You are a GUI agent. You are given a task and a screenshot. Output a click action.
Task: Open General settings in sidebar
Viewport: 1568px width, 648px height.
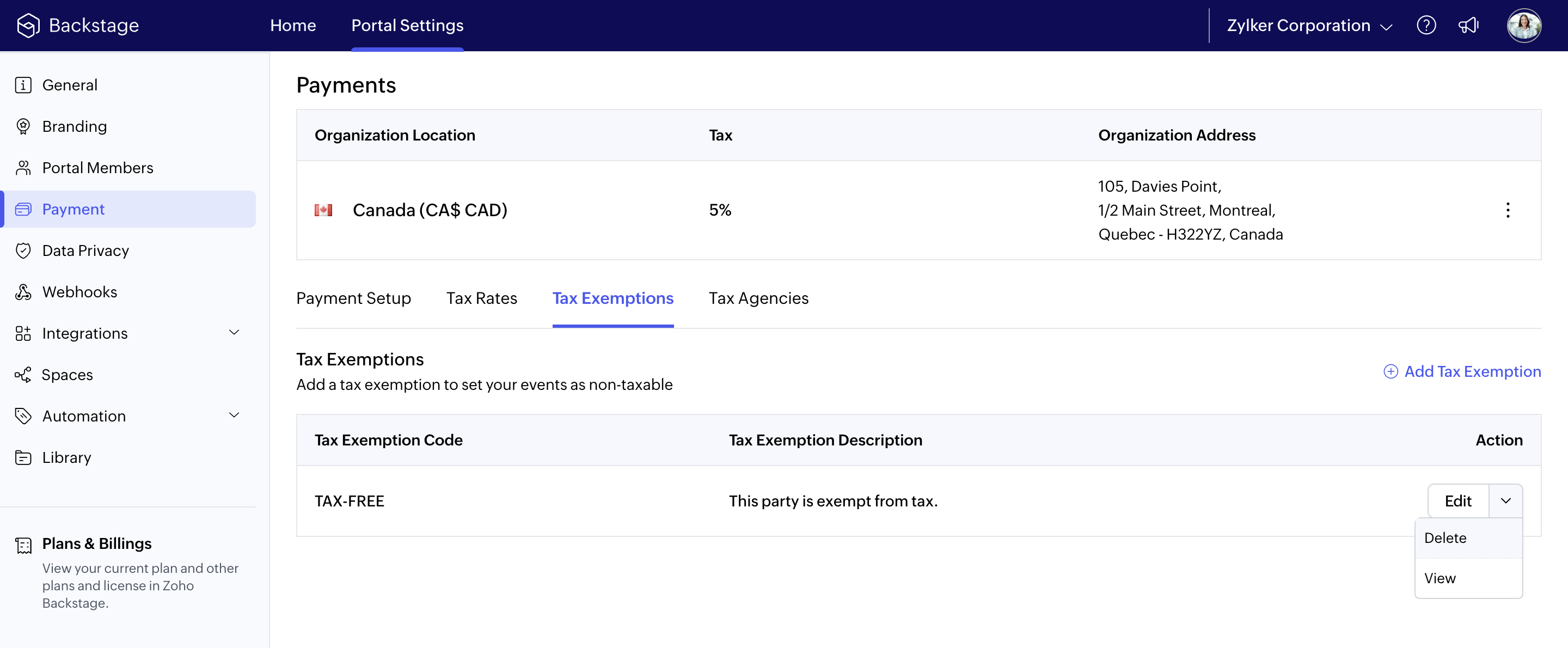pos(69,84)
